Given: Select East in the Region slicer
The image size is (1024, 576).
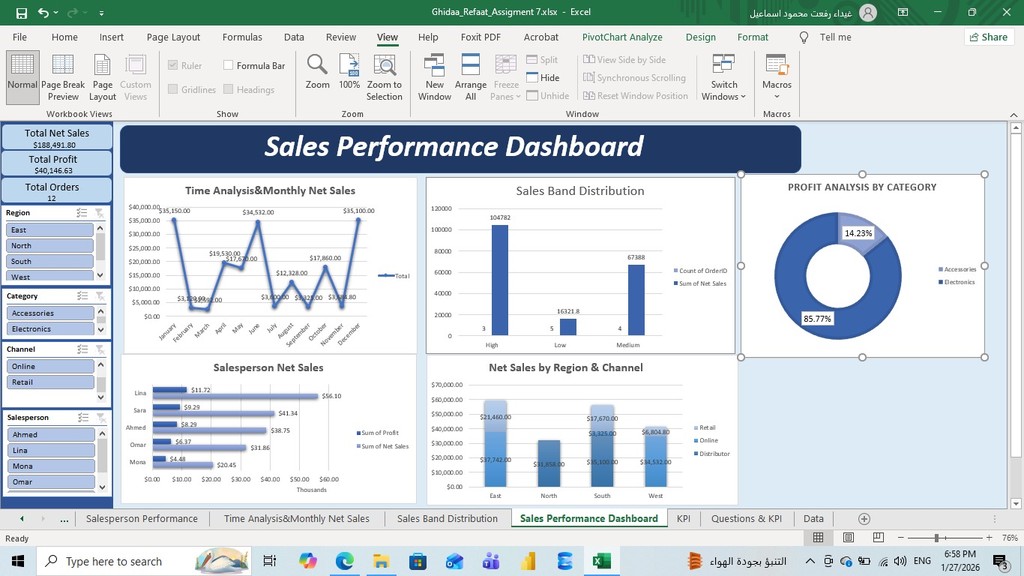Looking at the screenshot, I should click(x=50, y=230).
